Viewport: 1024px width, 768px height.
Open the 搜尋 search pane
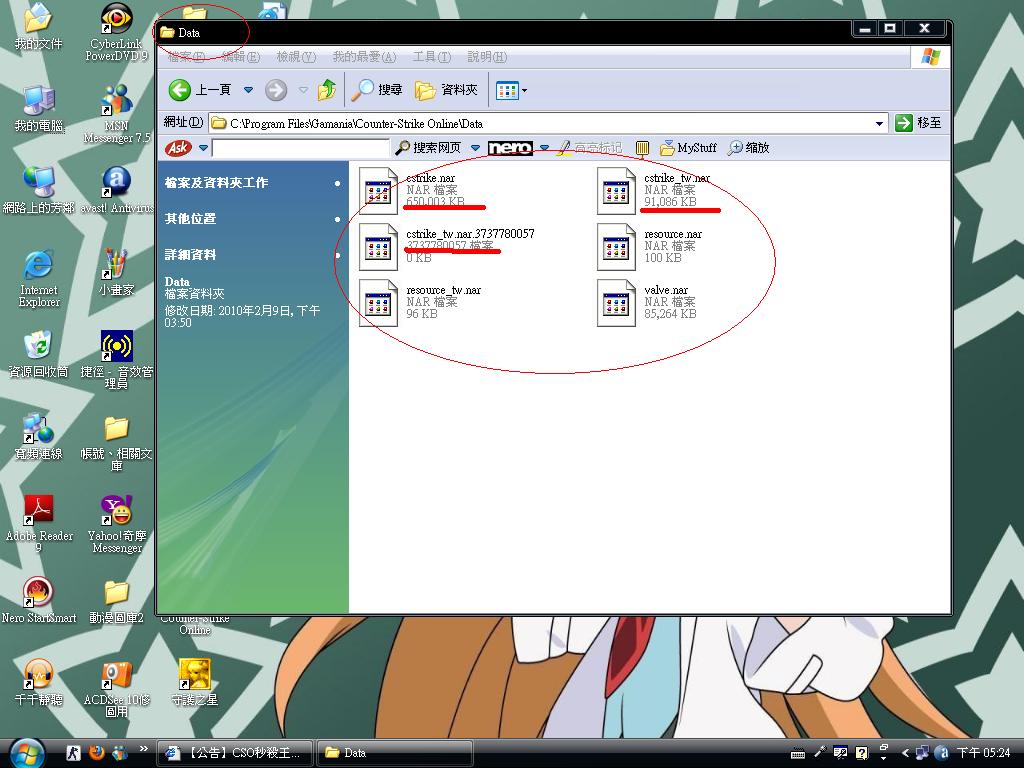click(377, 89)
